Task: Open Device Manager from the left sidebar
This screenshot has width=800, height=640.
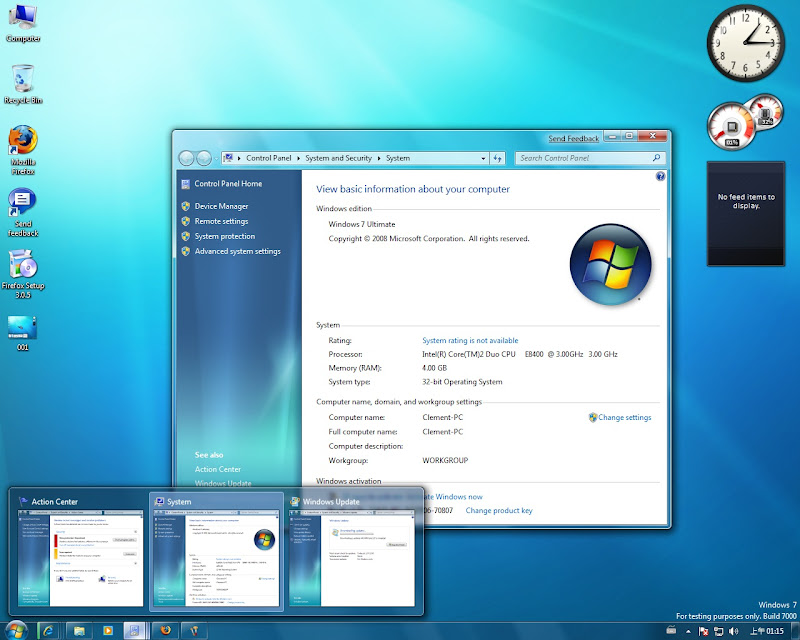Action: pos(221,206)
